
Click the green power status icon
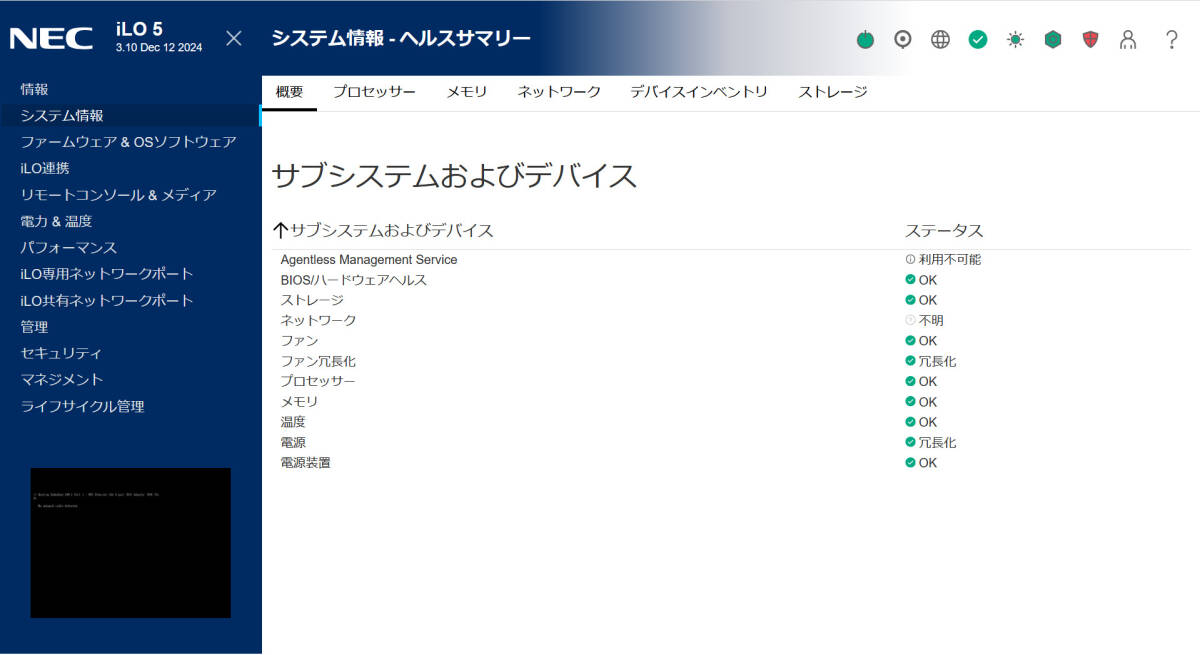pos(865,40)
